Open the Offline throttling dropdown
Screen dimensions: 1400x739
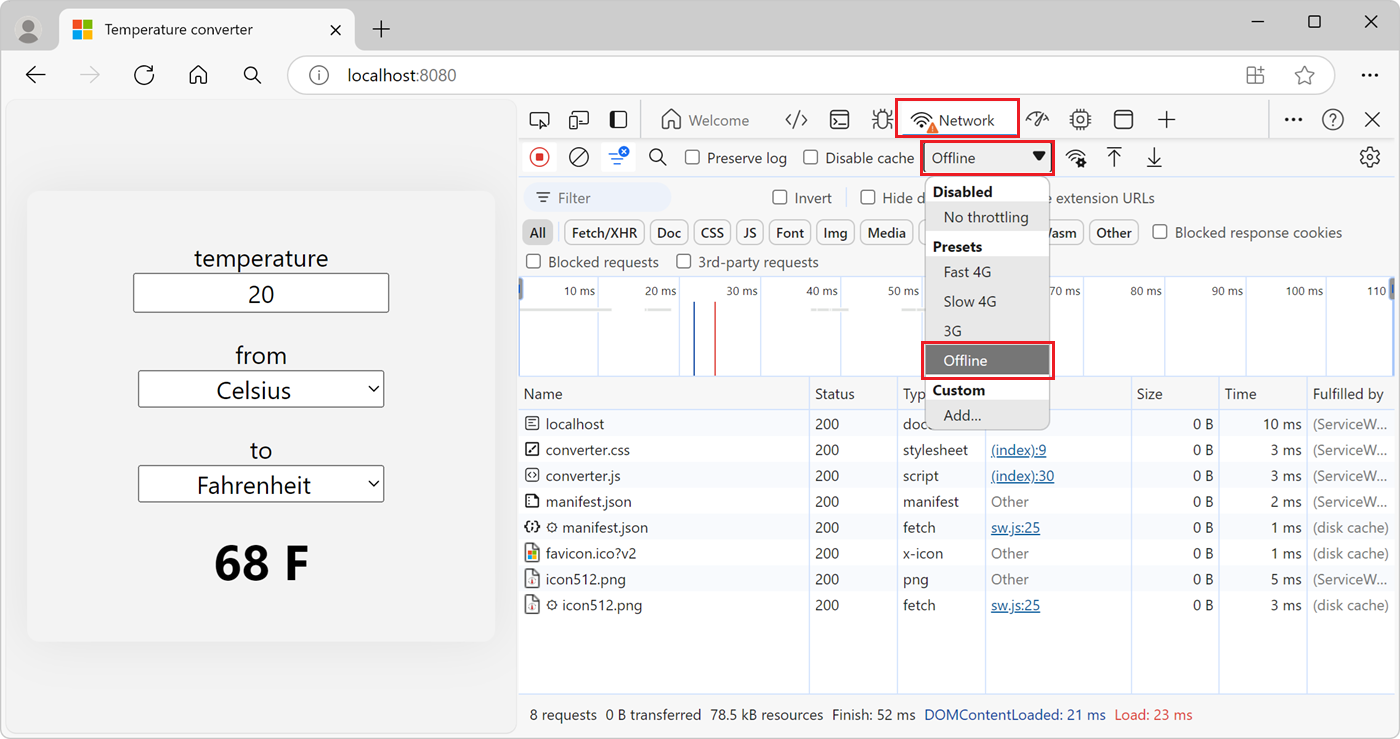pyautogui.click(x=988, y=158)
